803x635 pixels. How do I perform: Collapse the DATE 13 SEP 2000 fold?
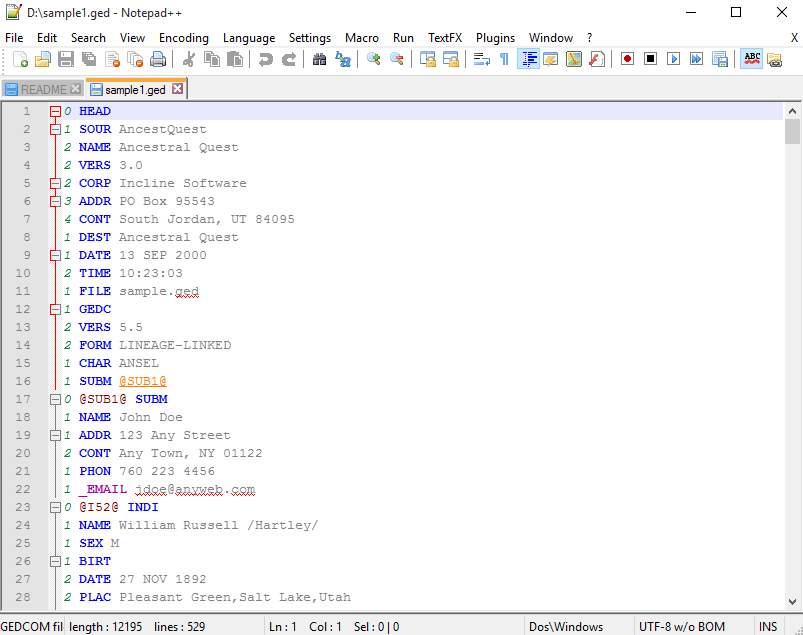click(55, 255)
